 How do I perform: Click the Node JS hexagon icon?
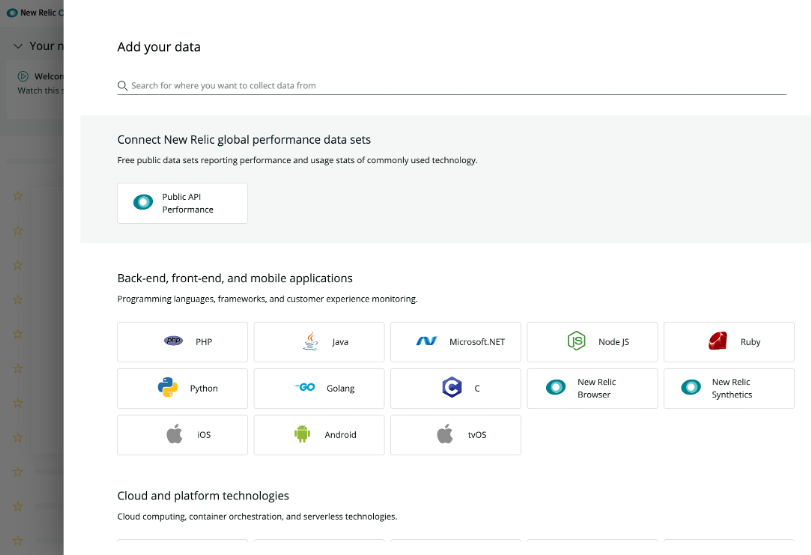point(576,341)
